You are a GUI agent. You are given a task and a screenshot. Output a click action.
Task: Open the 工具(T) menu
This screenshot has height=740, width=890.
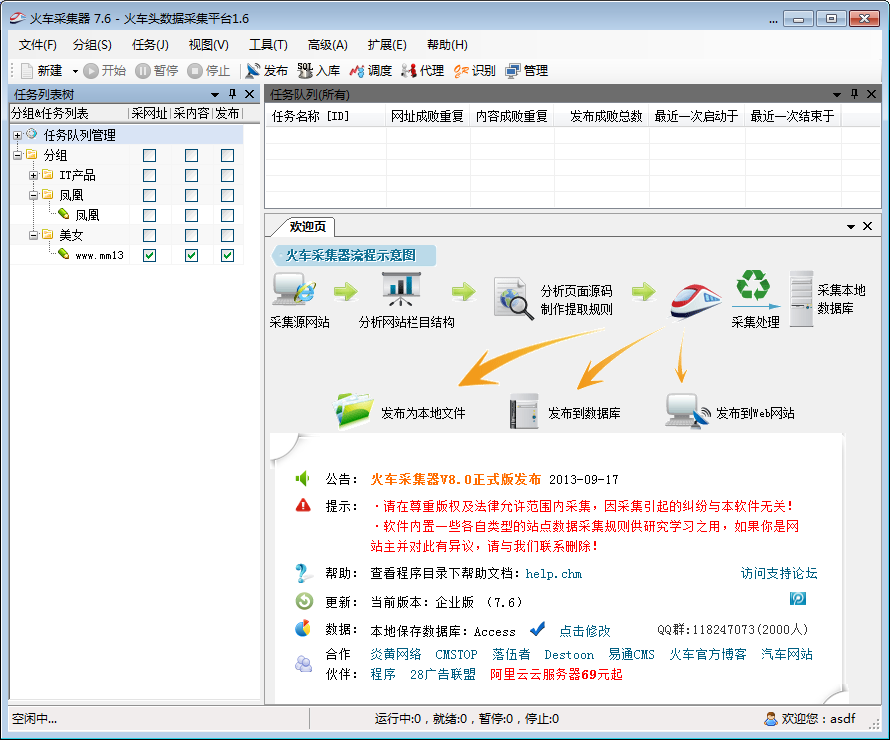tap(267, 45)
